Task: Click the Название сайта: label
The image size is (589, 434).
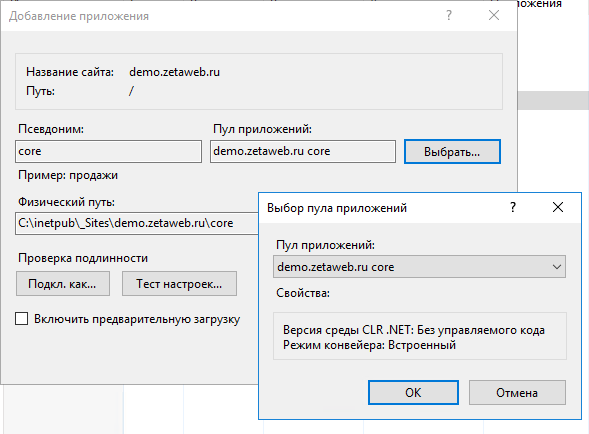Action: pyautogui.click(x=70, y=72)
